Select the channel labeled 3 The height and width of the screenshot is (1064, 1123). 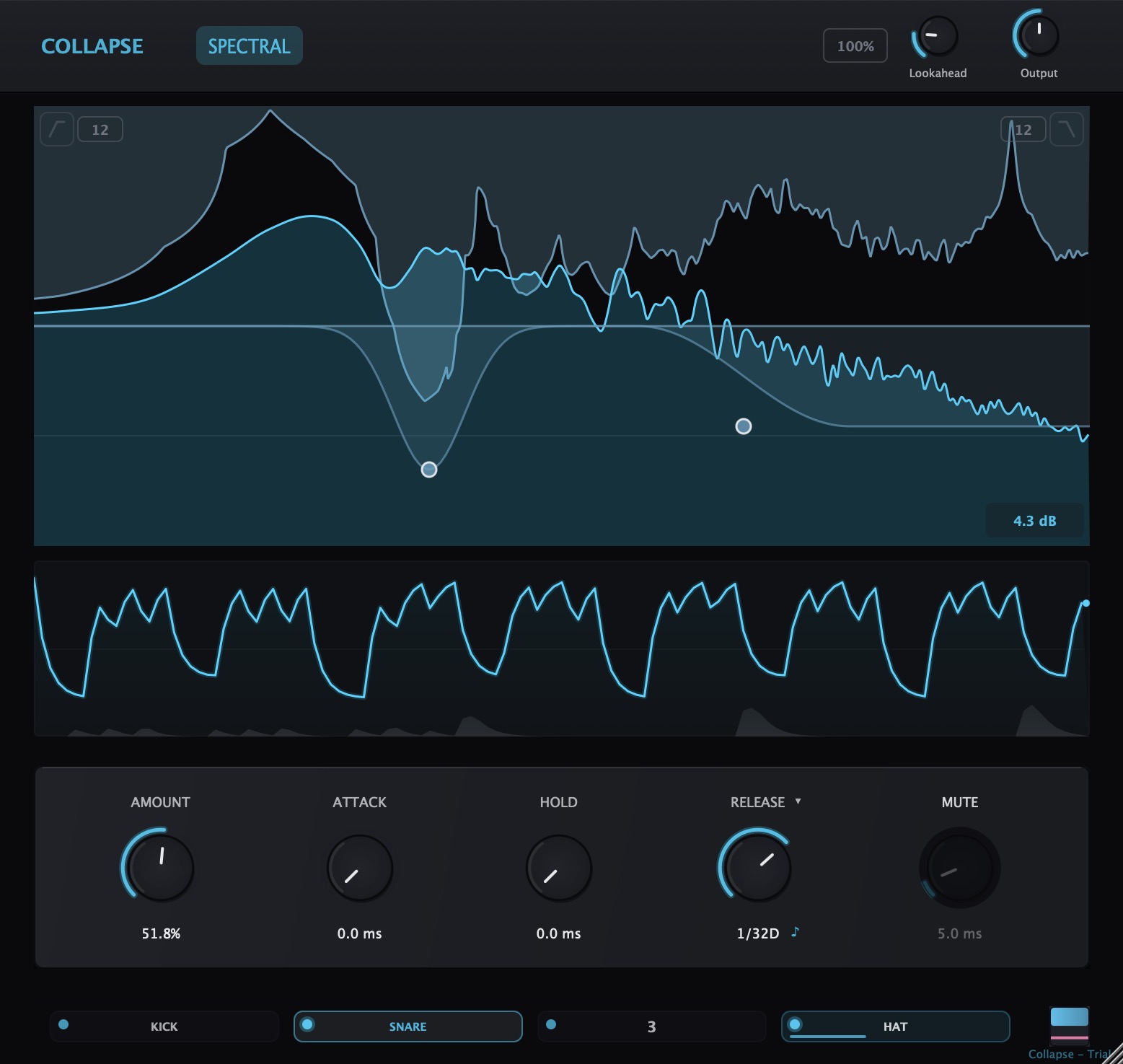(x=651, y=1026)
